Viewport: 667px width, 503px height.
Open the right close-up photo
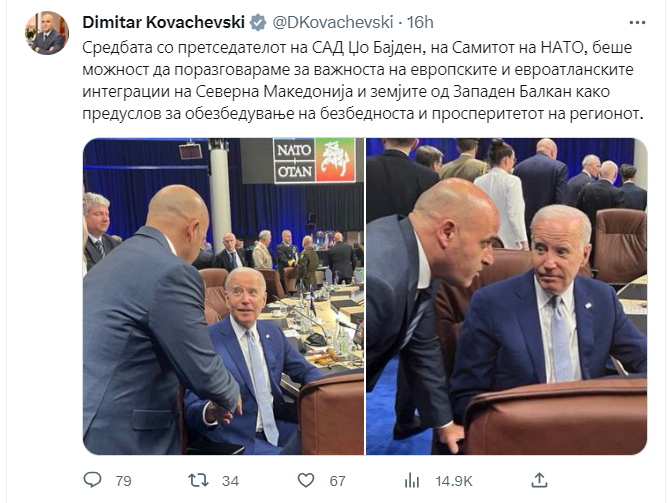click(x=507, y=296)
